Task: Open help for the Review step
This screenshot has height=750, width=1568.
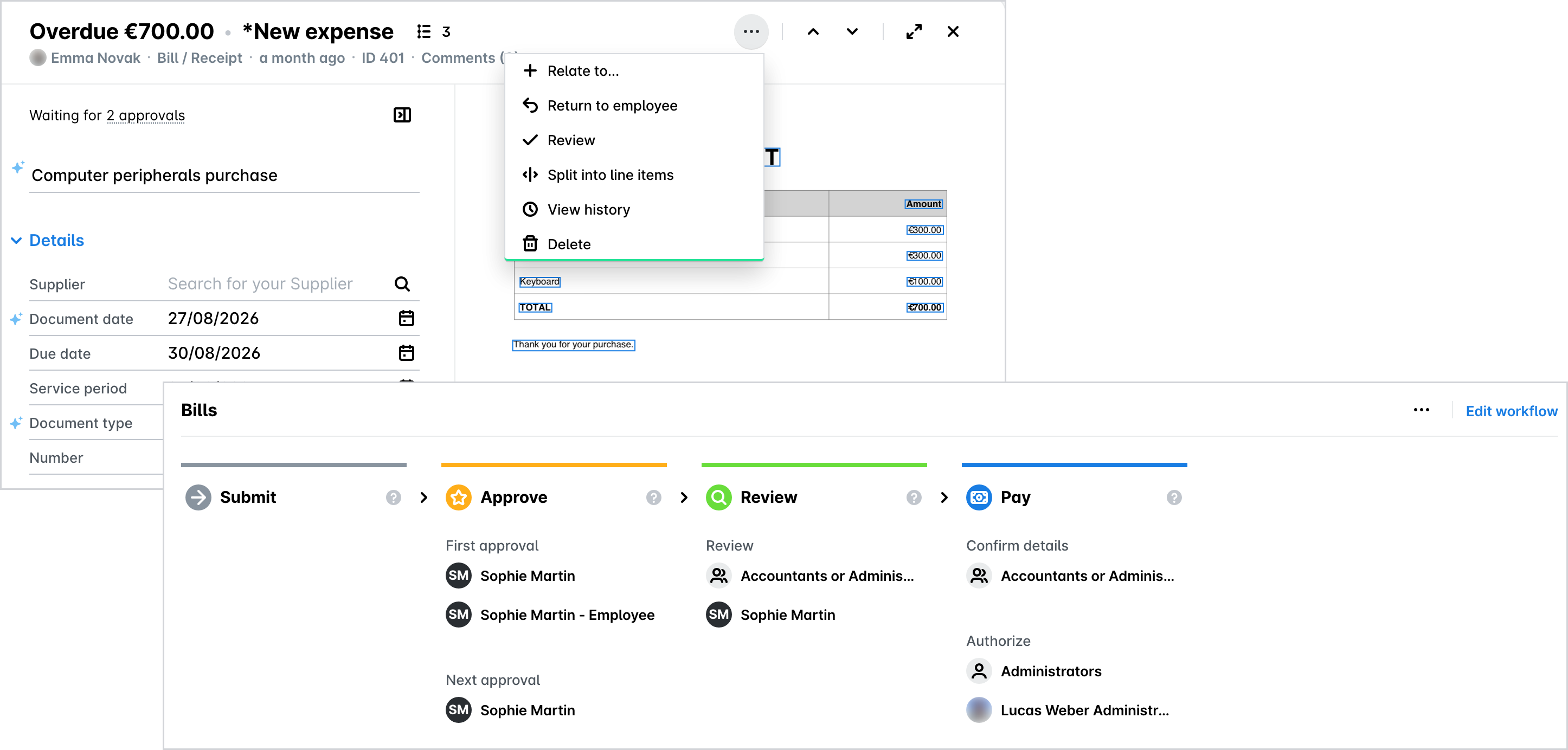Action: point(914,497)
